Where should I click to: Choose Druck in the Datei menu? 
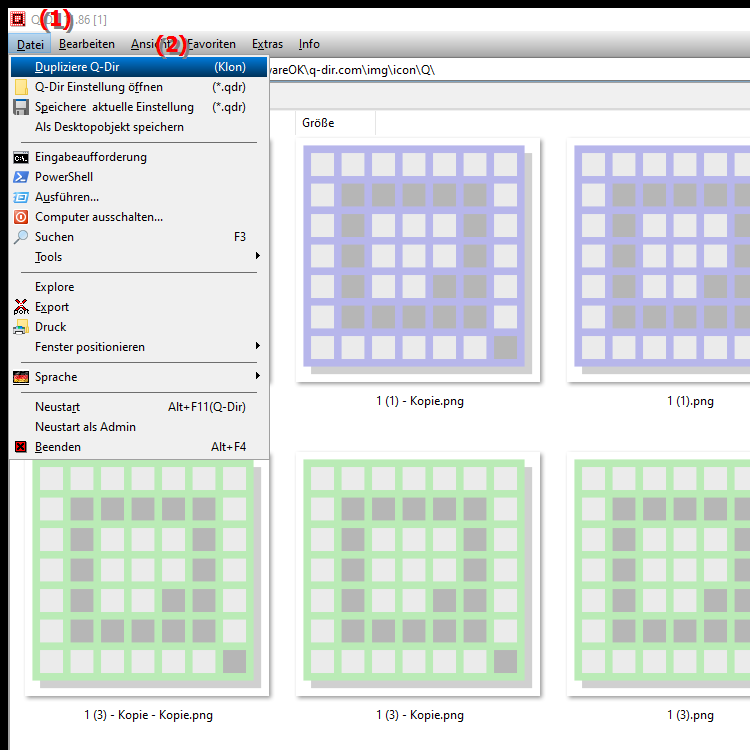point(139,327)
